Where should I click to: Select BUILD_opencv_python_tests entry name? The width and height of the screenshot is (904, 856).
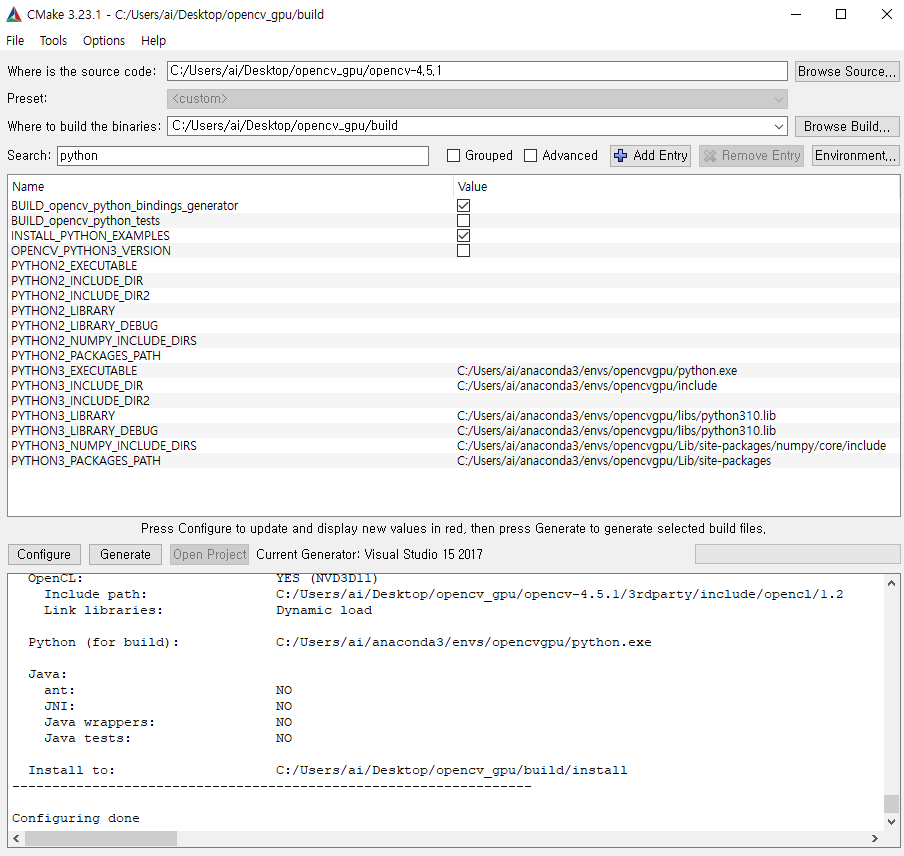click(x=85, y=221)
